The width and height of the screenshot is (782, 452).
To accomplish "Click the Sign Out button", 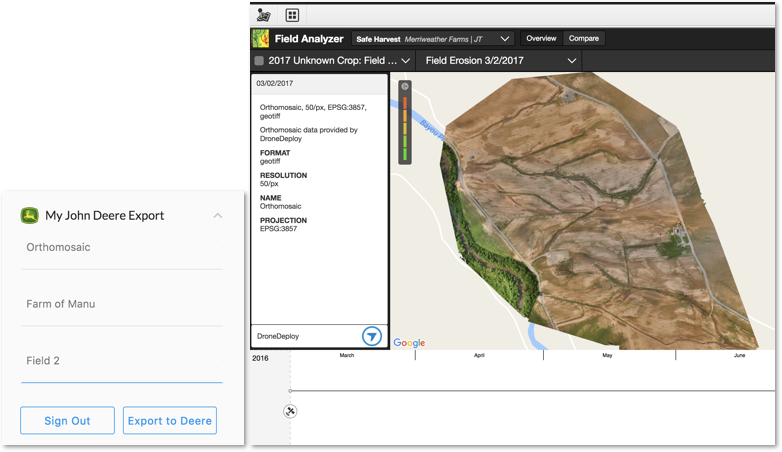I will point(67,421).
